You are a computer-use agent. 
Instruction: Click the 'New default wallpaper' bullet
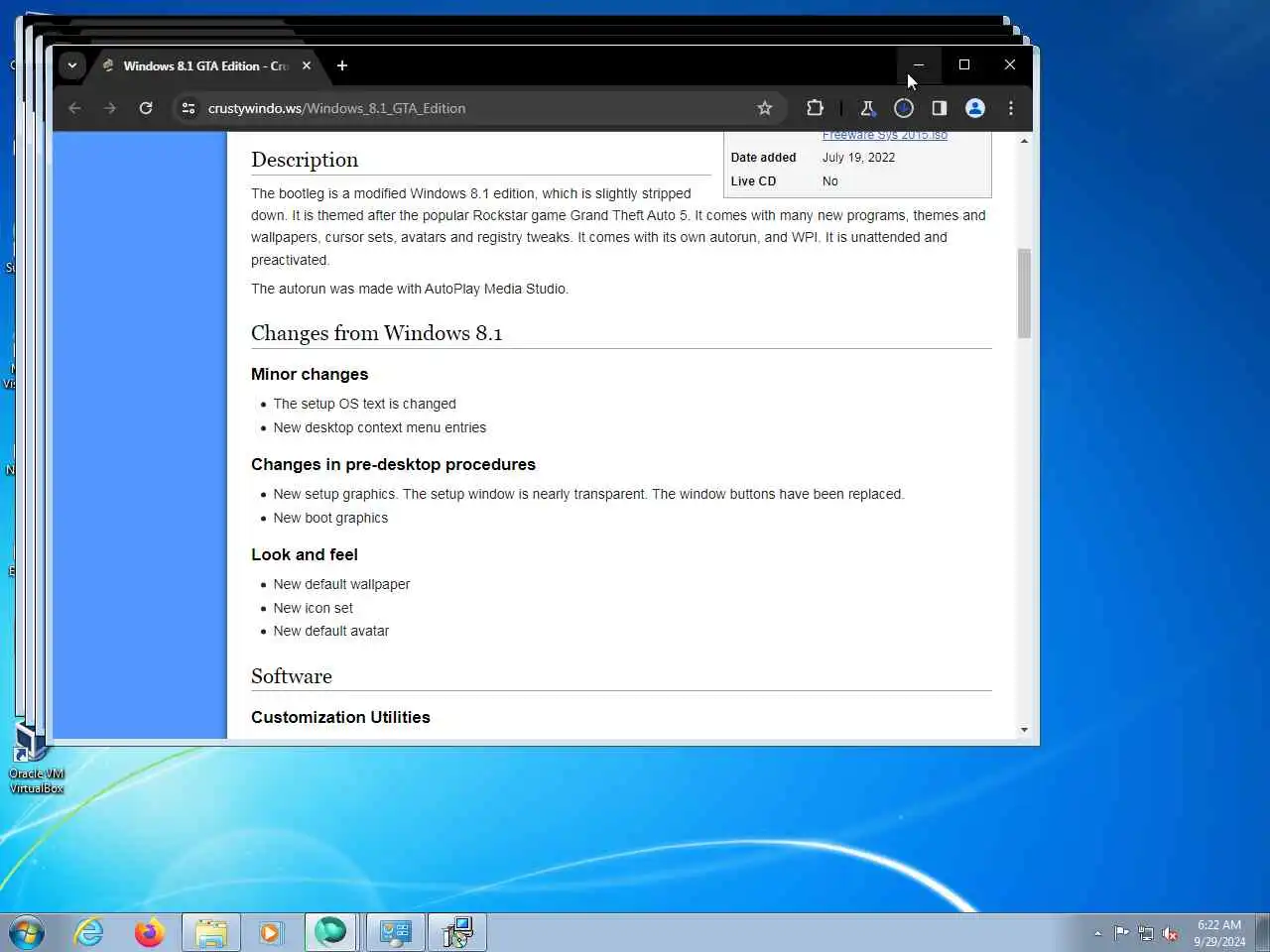pos(341,584)
